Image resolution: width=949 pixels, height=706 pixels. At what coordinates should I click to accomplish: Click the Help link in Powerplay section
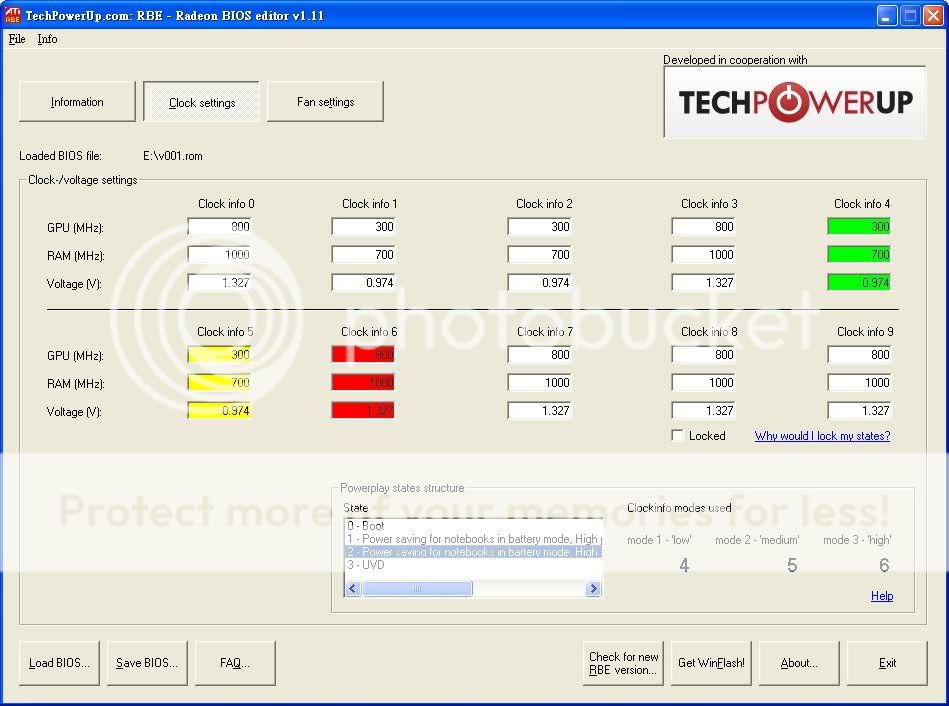[881, 596]
